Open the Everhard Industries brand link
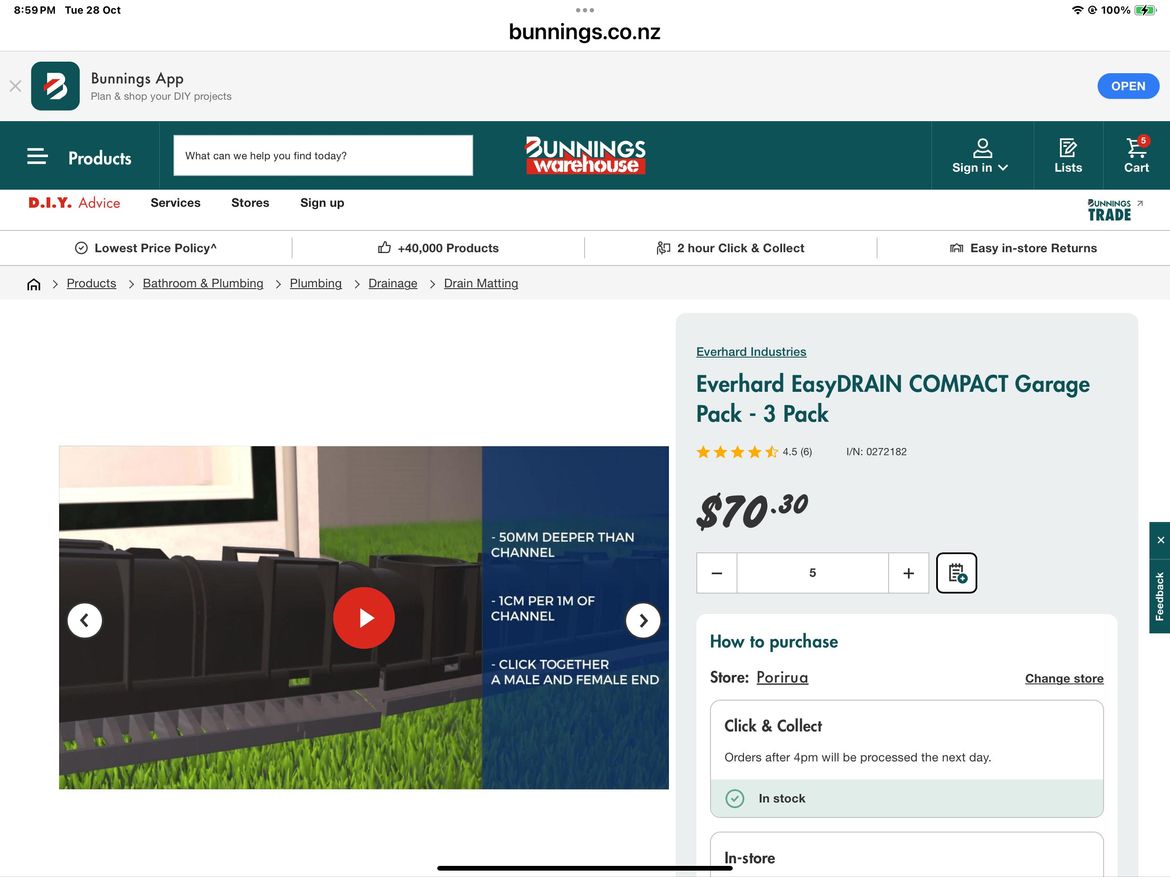 click(x=751, y=352)
